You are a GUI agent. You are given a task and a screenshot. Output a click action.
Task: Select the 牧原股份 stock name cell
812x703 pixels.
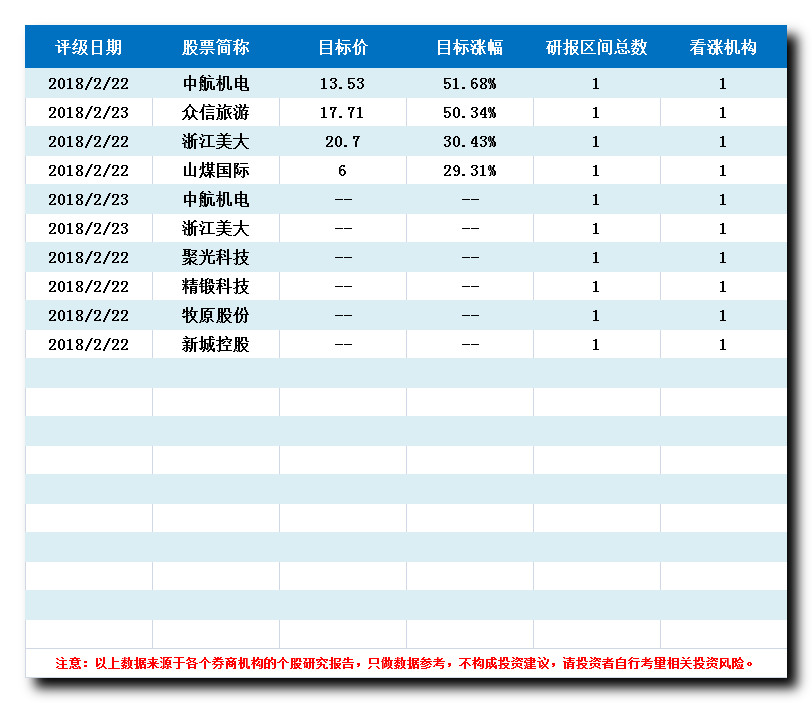click(x=215, y=315)
